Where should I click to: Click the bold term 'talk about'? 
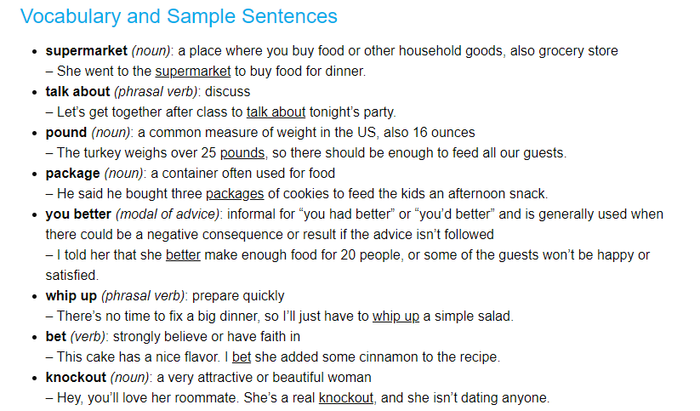(78, 91)
